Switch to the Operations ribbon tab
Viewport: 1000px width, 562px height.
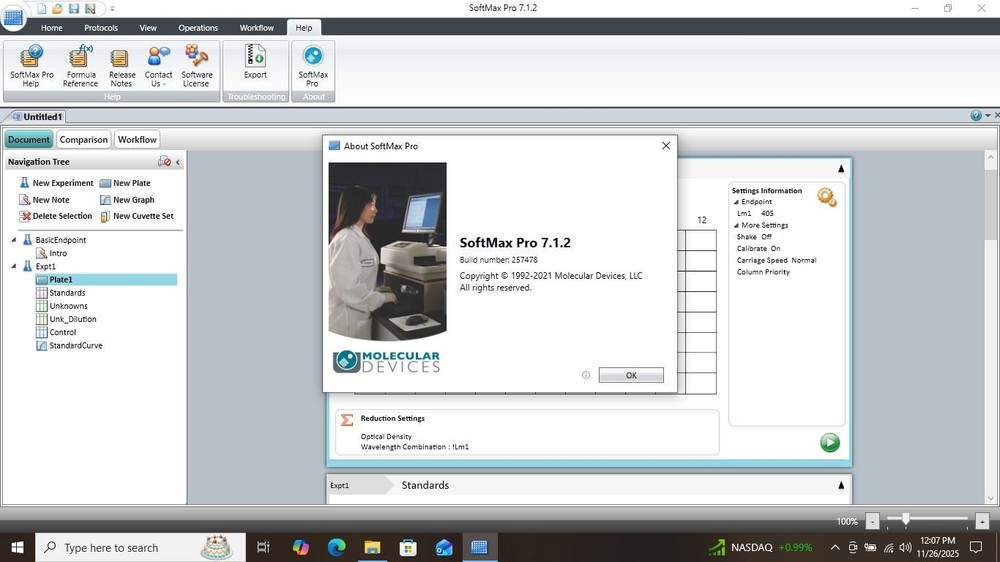coord(198,28)
